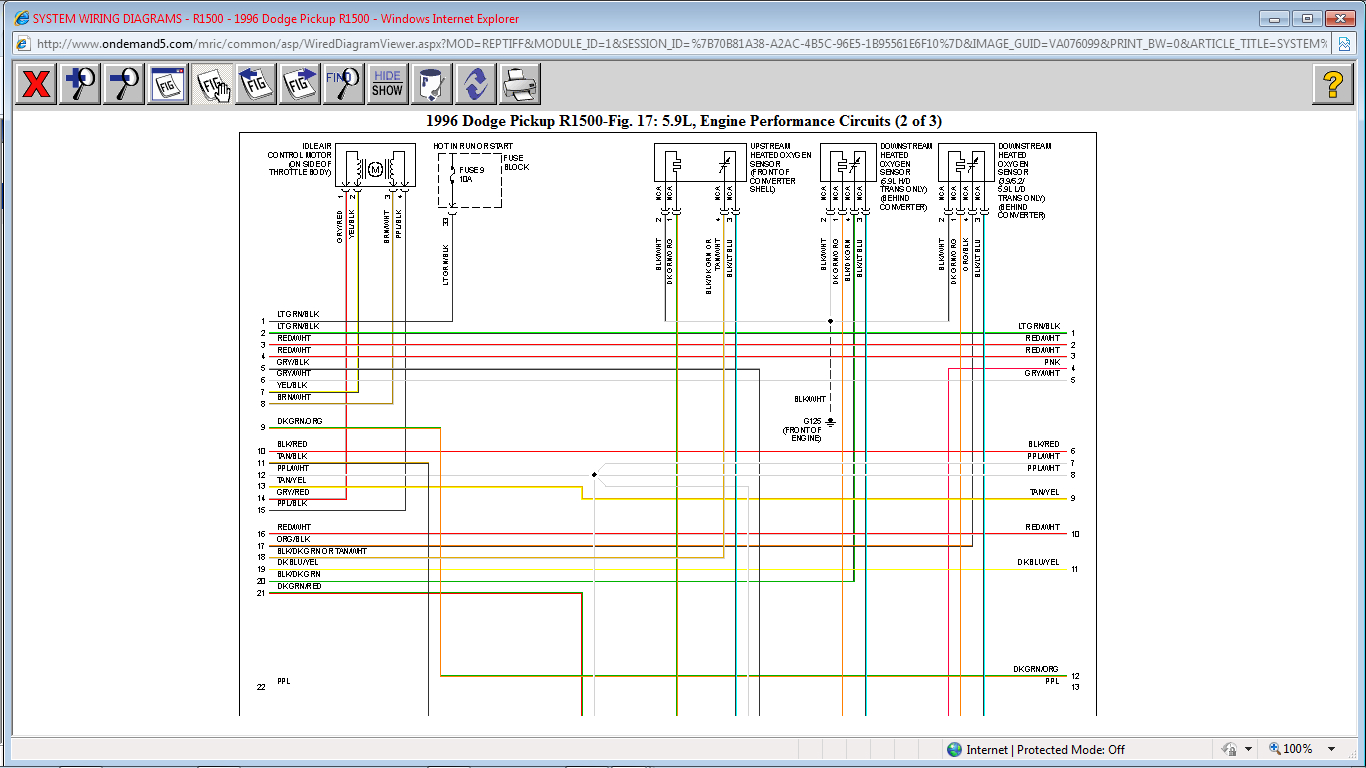Zoom out with the minus magnifier tool
The height and width of the screenshot is (768, 1366).
(x=124, y=84)
